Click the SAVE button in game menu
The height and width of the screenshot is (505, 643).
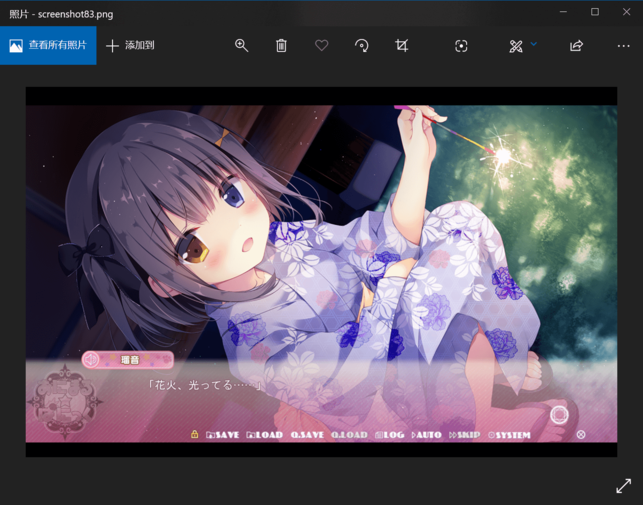(223, 435)
